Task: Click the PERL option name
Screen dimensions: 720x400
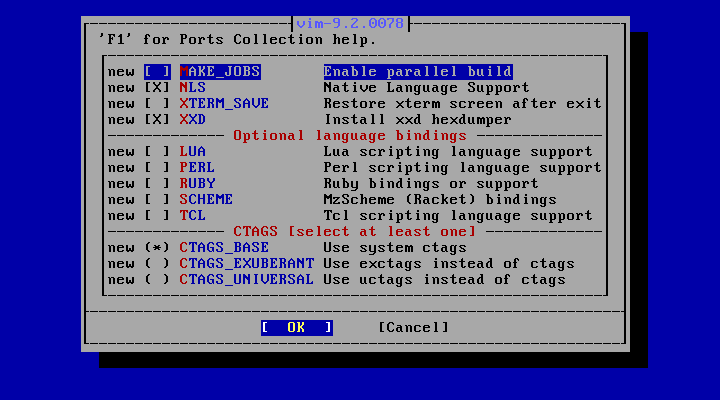Action: [x=197, y=168]
